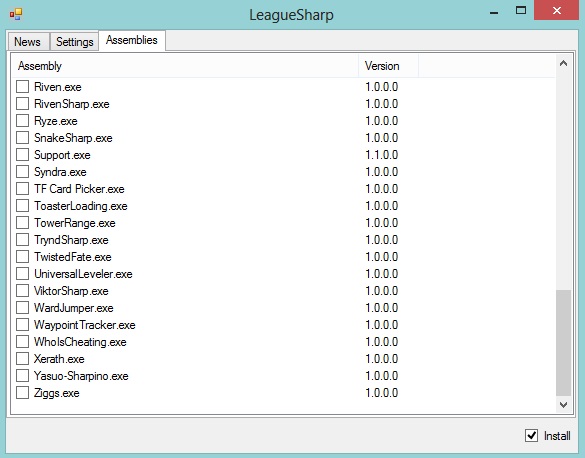This screenshot has height=458, width=585.
Task: Select the ToasterLoading.exe name
Action: [81, 206]
